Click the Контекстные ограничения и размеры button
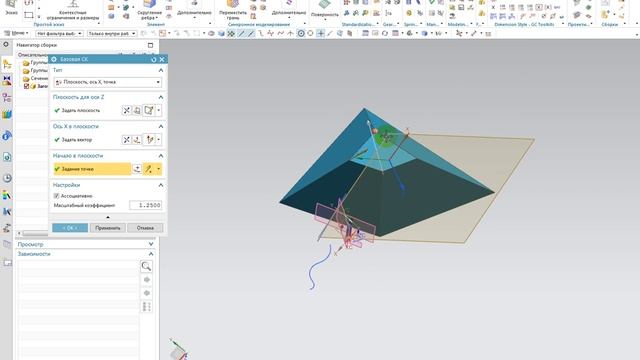This screenshot has height=360, width=640. 73,10
